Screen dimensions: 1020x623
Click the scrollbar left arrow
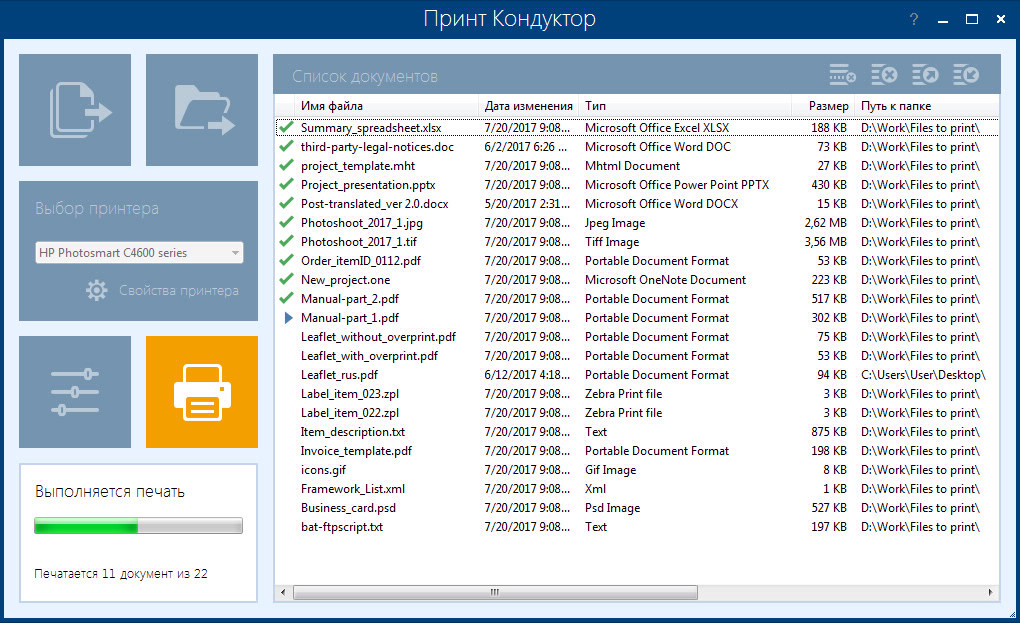(x=283, y=592)
